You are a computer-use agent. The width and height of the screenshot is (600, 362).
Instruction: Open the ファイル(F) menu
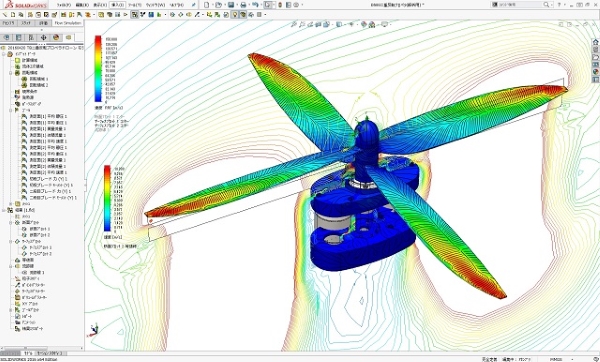pos(64,5)
